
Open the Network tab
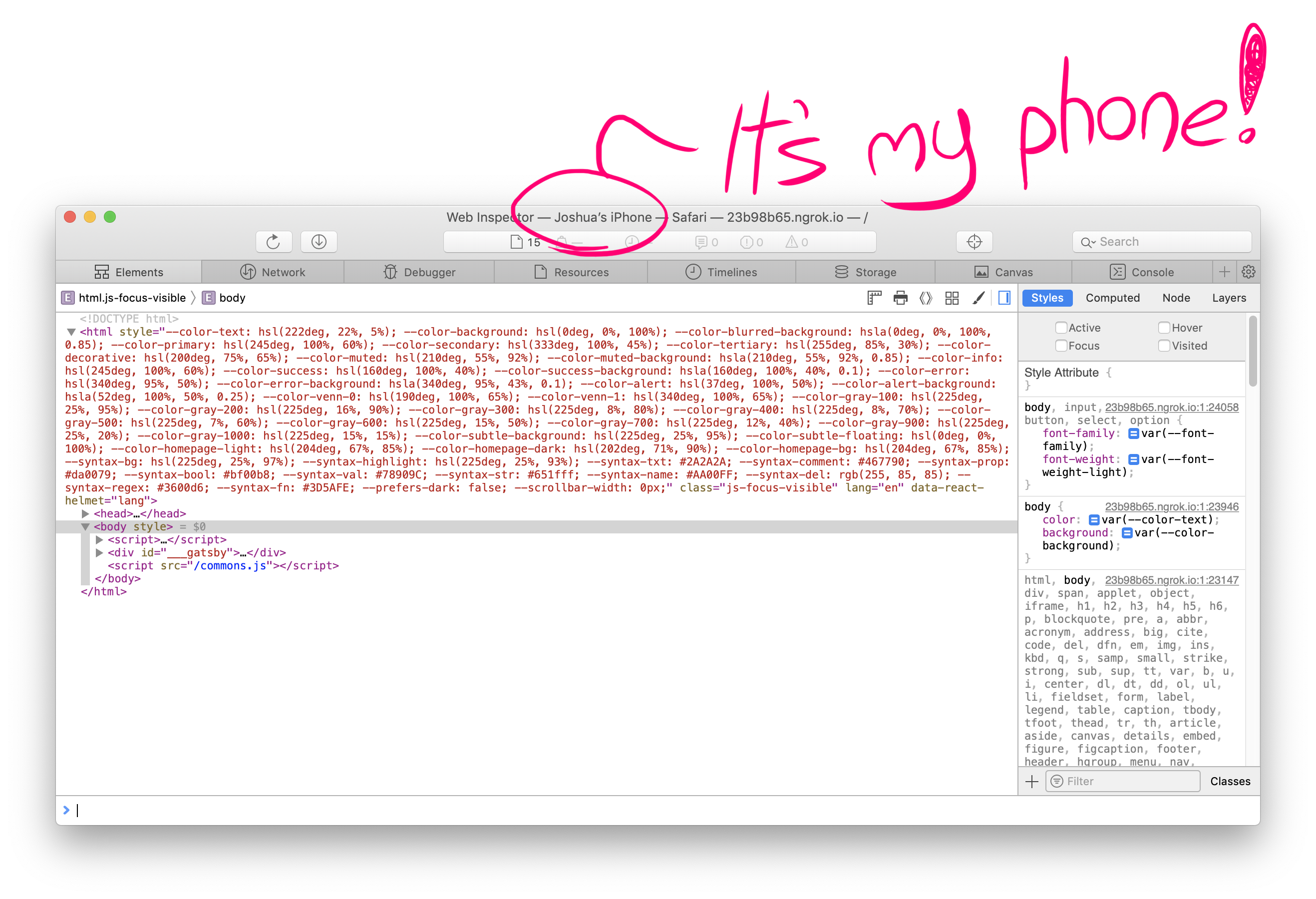tap(273, 272)
